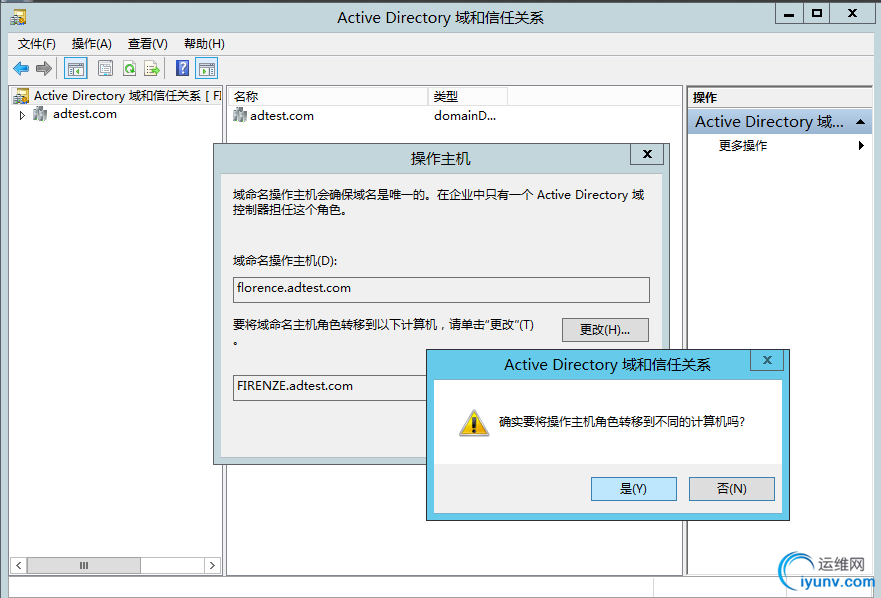Close the confirmation dialog with X
This screenshot has width=881, height=598.
point(767,360)
